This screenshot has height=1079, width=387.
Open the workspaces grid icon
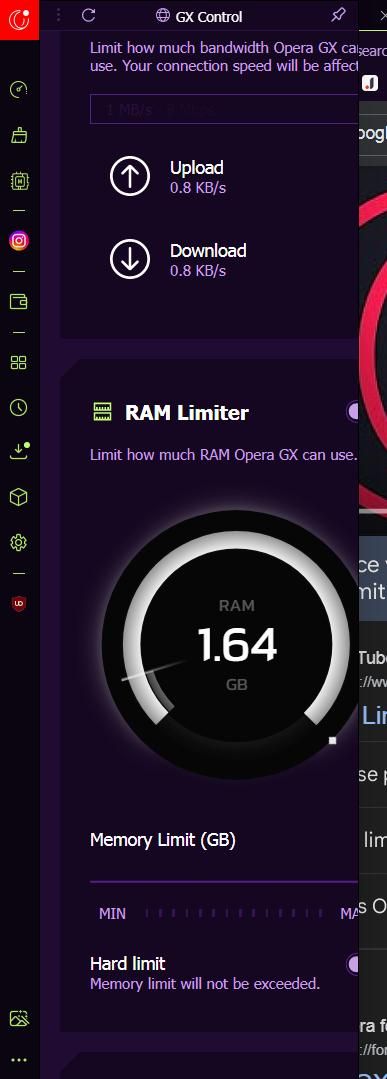click(x=19, y=363)
